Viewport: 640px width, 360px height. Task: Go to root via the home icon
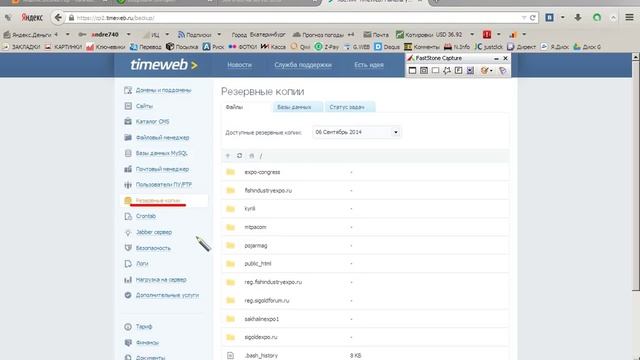[251, 156]
